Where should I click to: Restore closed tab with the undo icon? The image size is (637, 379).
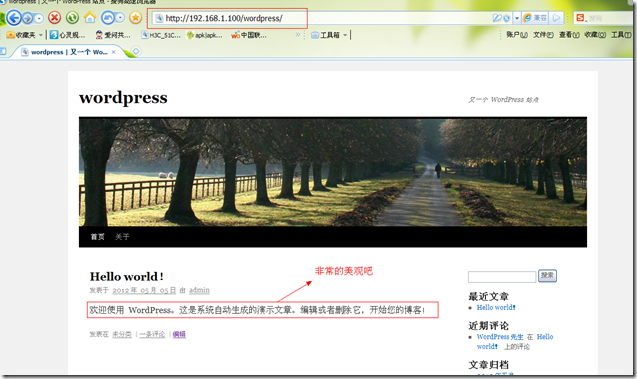(108, 17)
